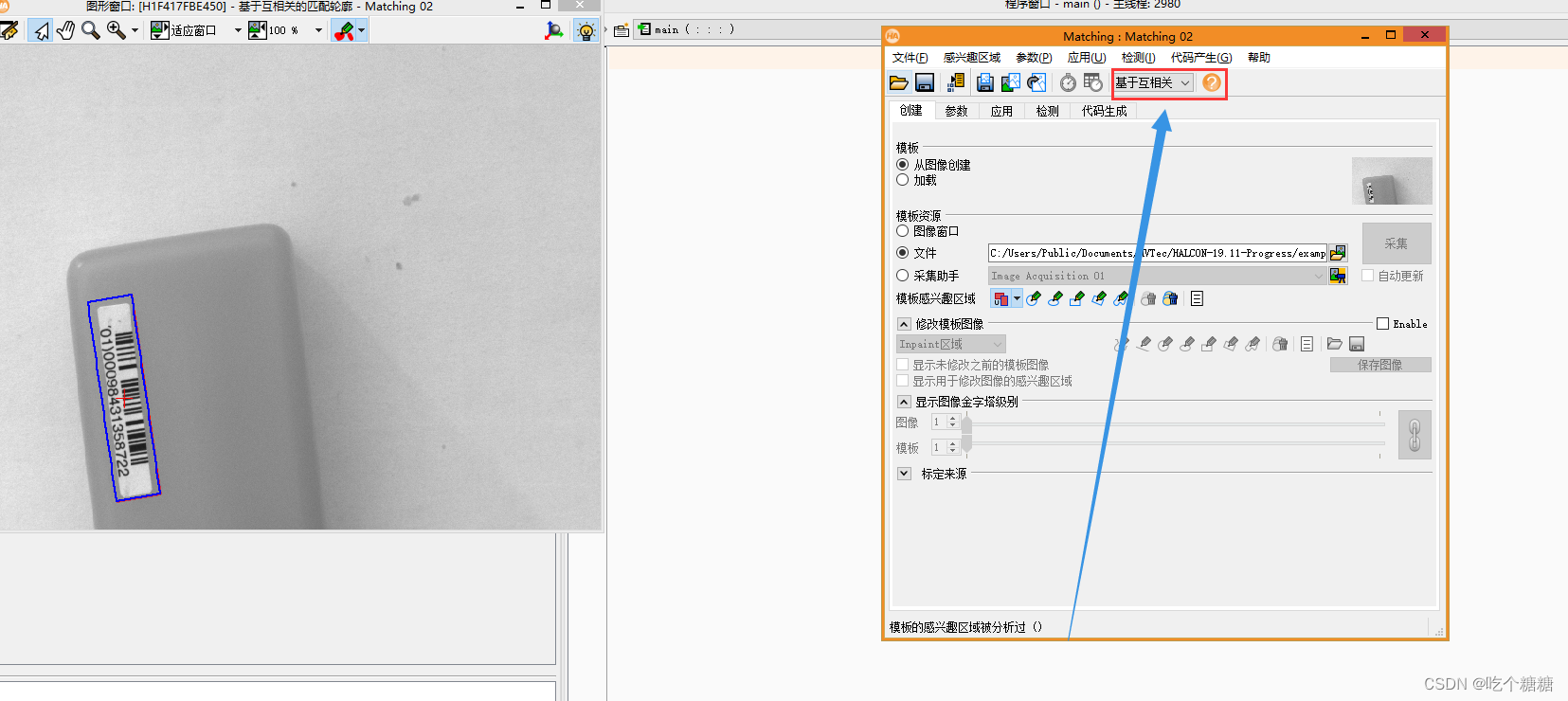1568x701 pixels.
Task: Click the ROI union mode icon
Action: 1000,298
